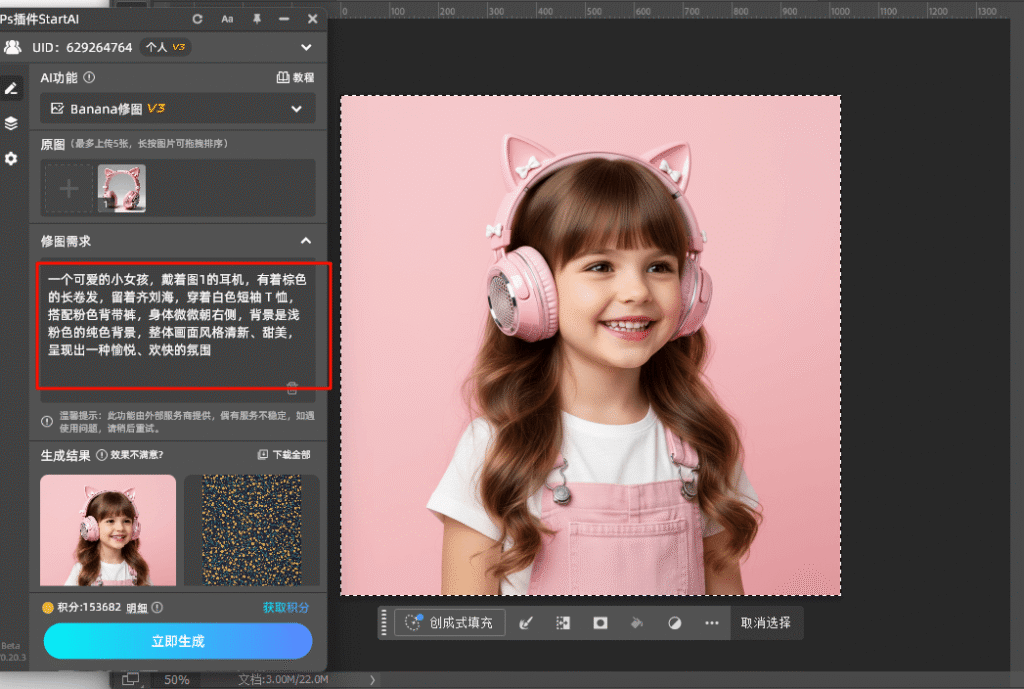Click 立即生成 to start generation
The image size is (1024, 689).
(x=177, y=641)
